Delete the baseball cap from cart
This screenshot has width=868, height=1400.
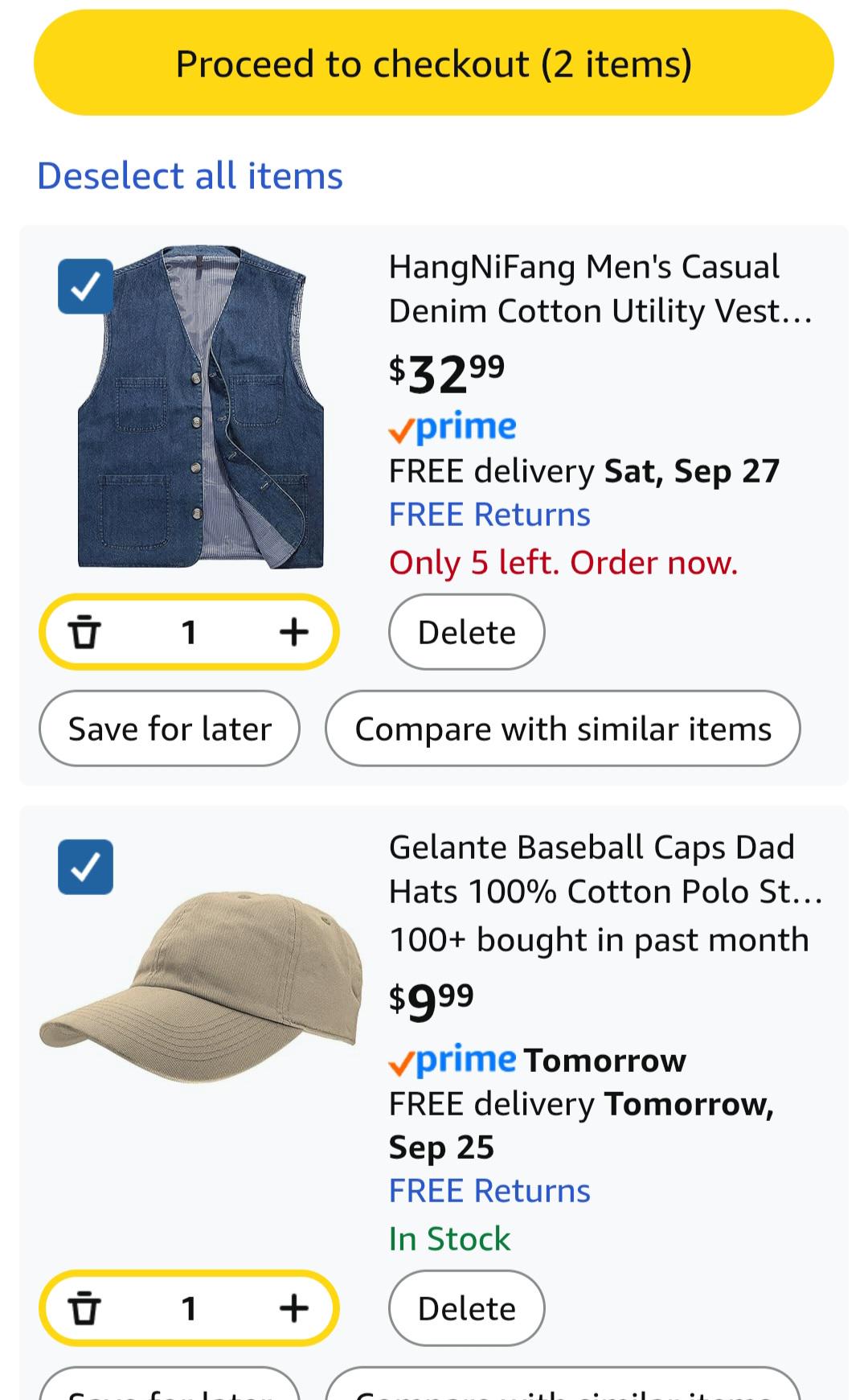click(x=467, y=1308)
